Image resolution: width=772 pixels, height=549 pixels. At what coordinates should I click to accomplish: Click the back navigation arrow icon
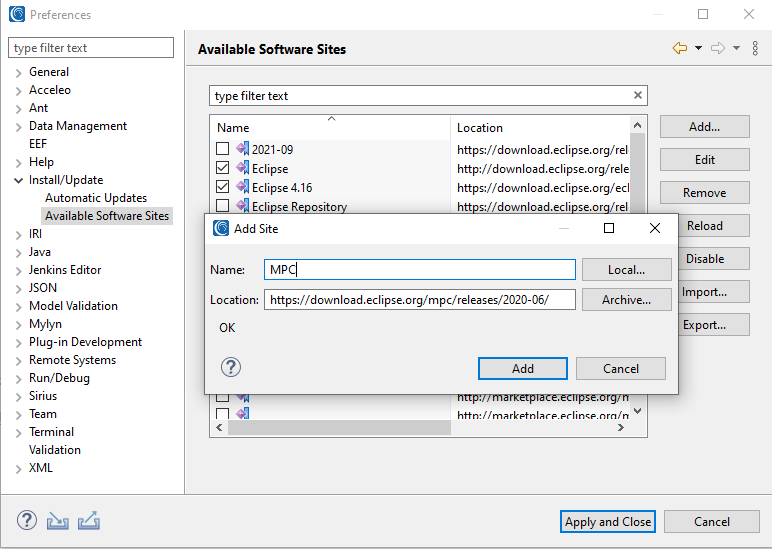[679, 48]
